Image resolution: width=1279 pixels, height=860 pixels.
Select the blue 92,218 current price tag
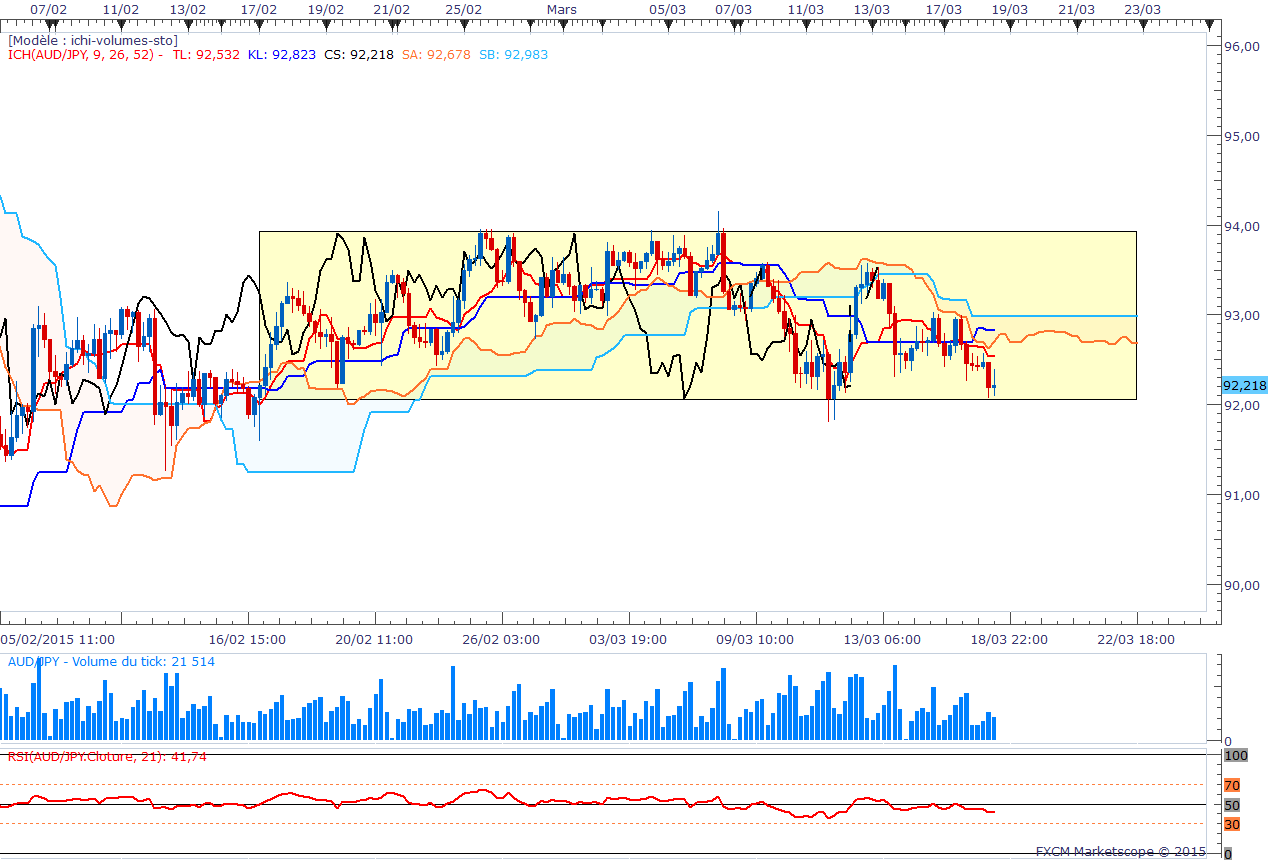coord(1244,386)
